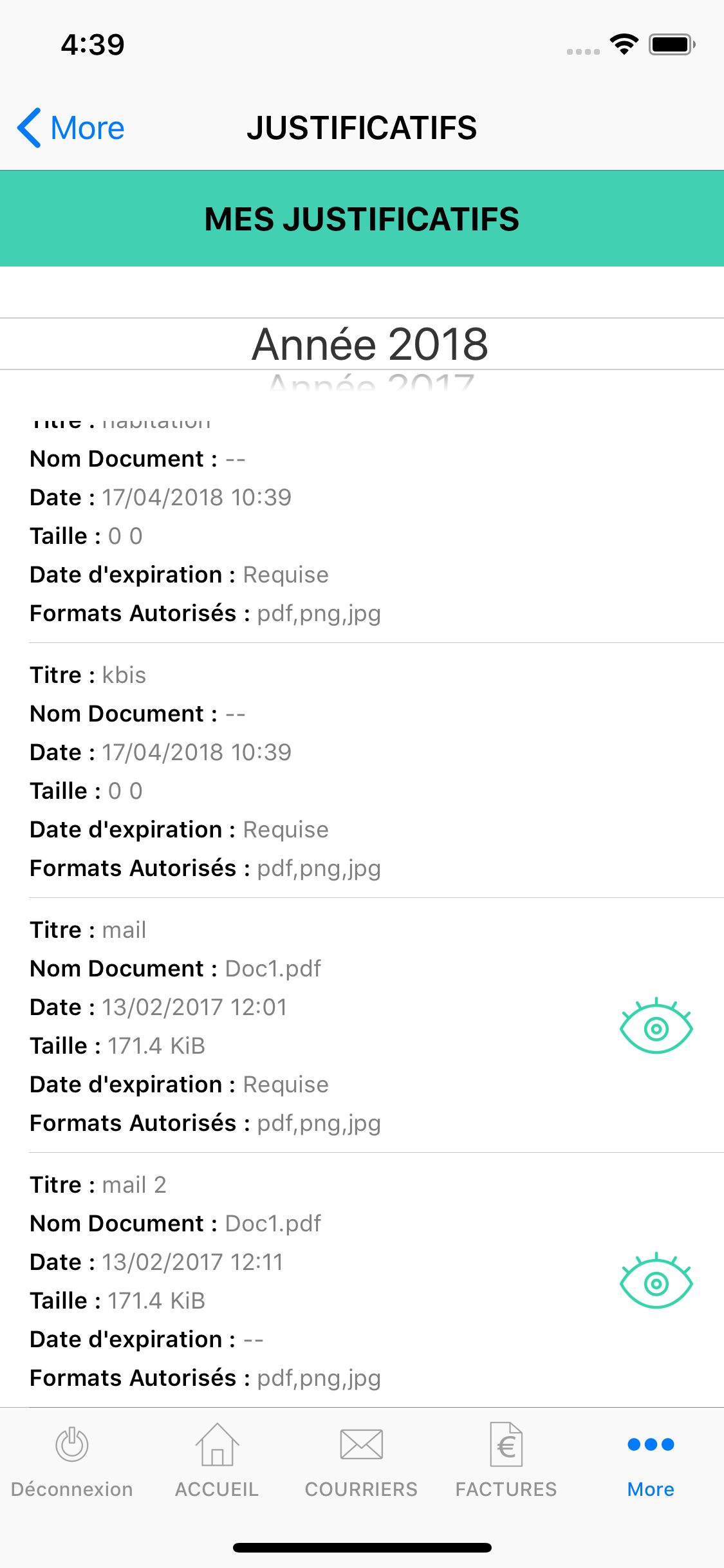This screenshot has height=1568, width=724.
Task: Tap the More three-dots icon
Action: [651, 1444]
